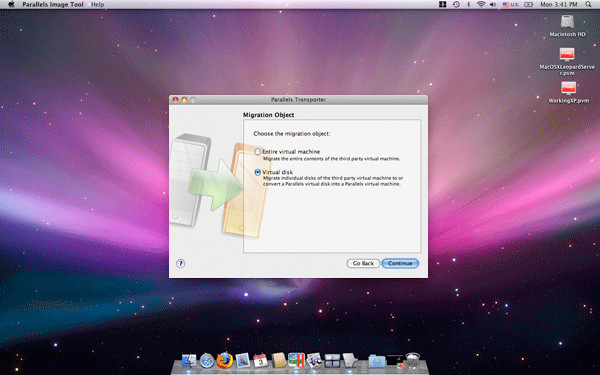The image size is (600, 375).
Task: Select the Macintosh HD desktop icon
Action: point(567,26)
